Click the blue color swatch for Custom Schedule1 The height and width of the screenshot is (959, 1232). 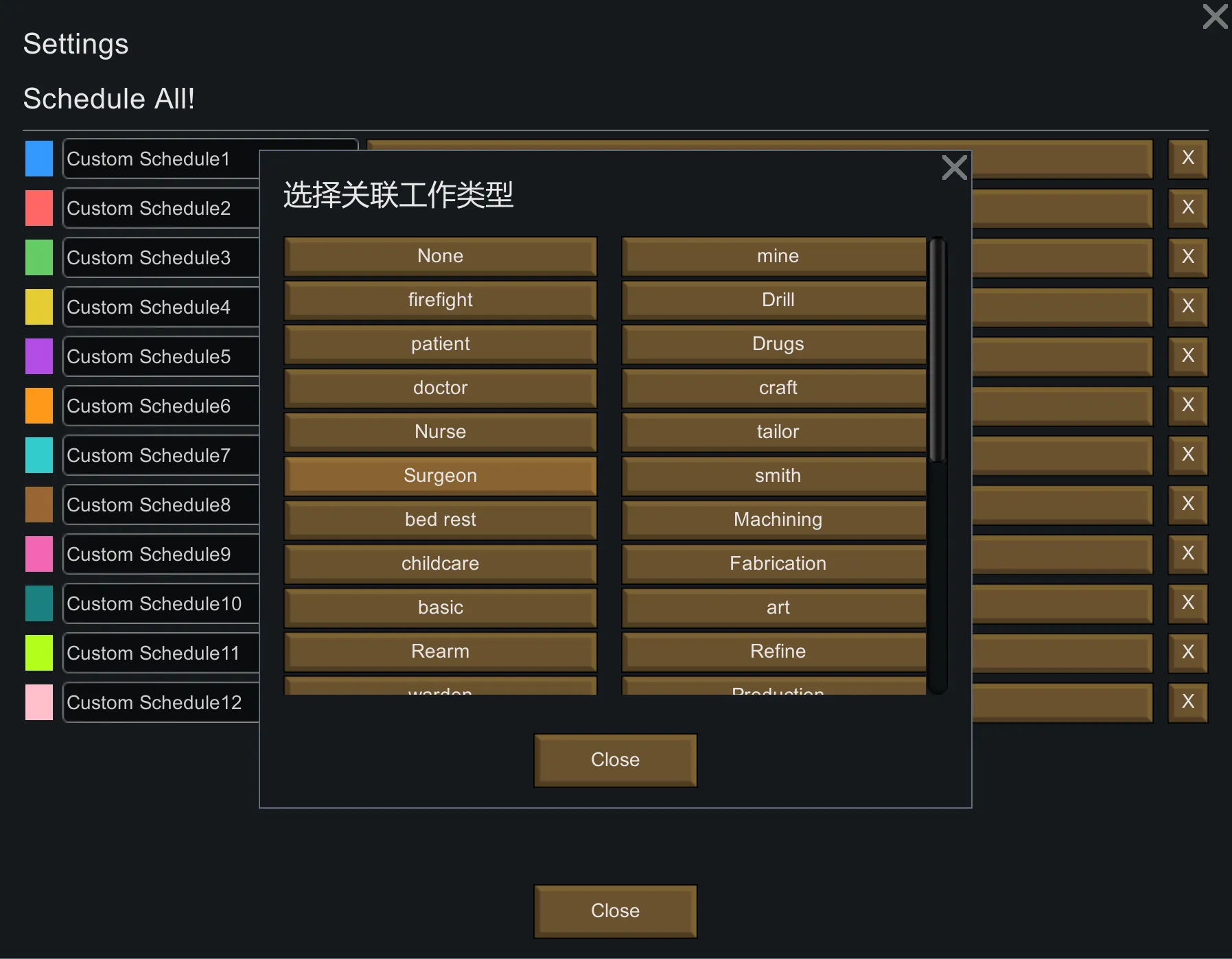point(39,159)
